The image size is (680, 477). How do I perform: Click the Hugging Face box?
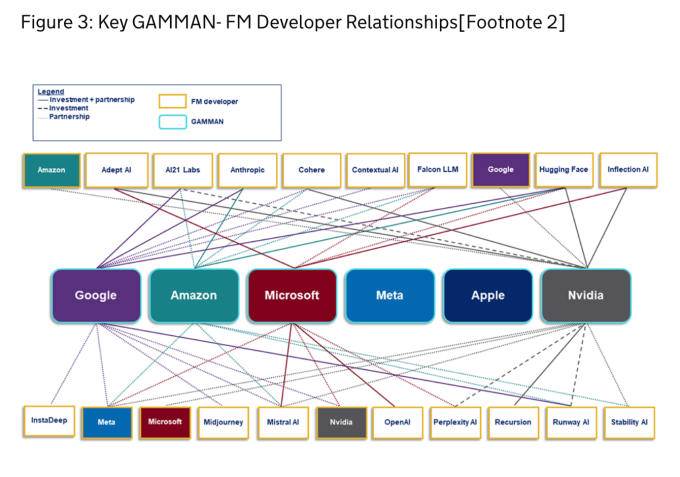[x=564, y=170]
